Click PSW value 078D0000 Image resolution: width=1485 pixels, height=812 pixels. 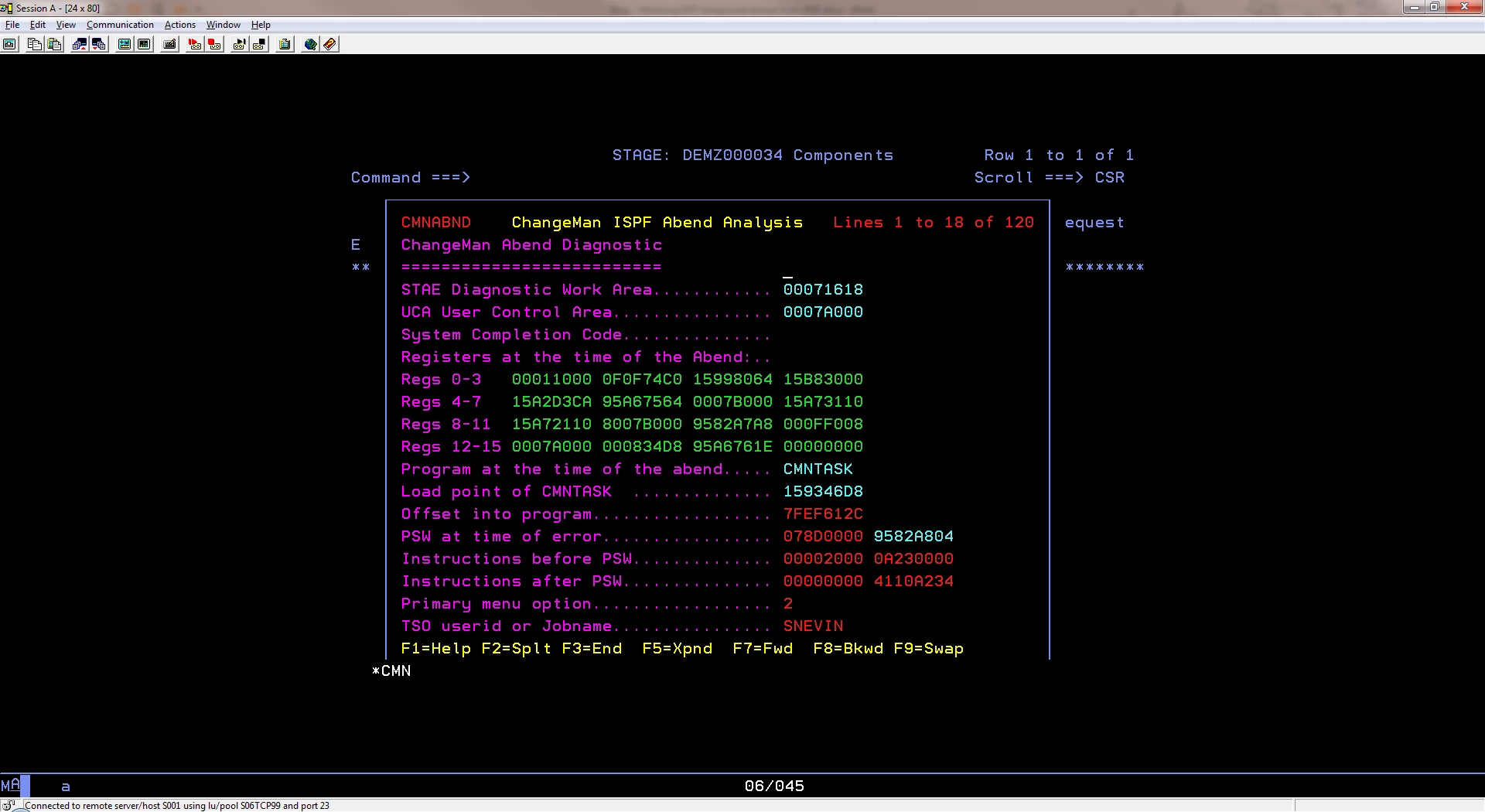823,537
